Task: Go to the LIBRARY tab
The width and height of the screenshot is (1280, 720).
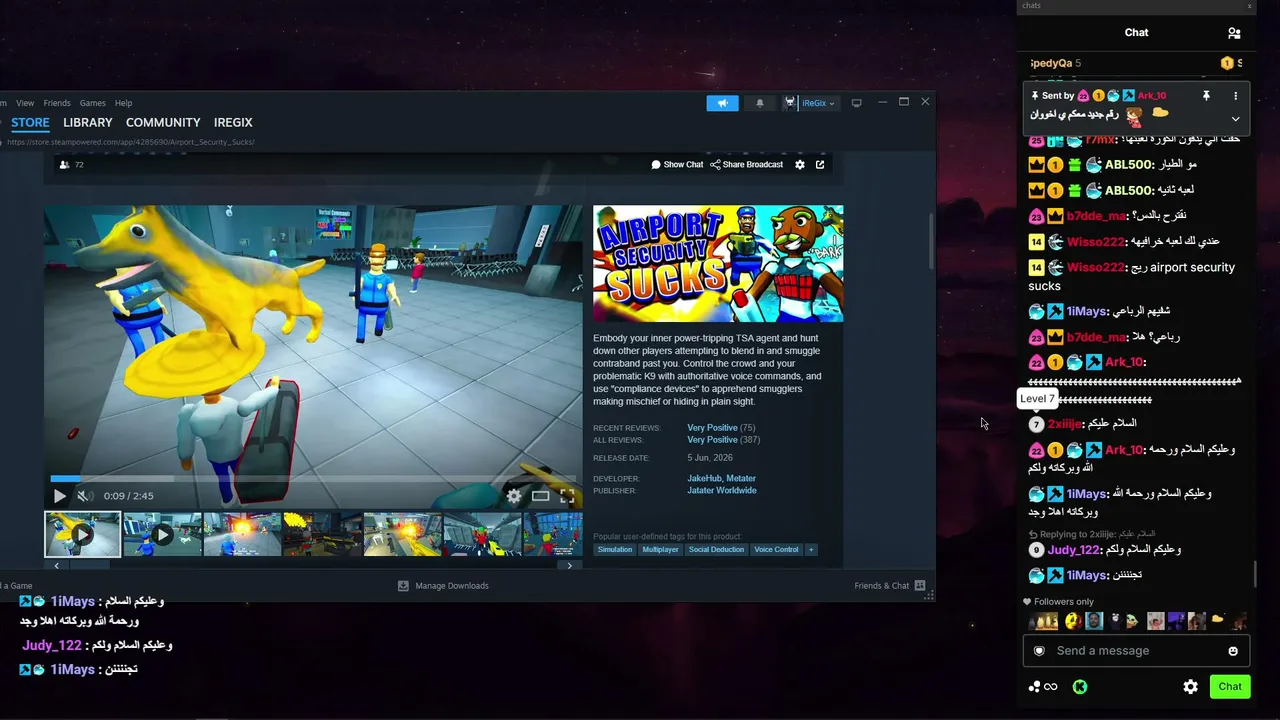Action: point(88,122)
